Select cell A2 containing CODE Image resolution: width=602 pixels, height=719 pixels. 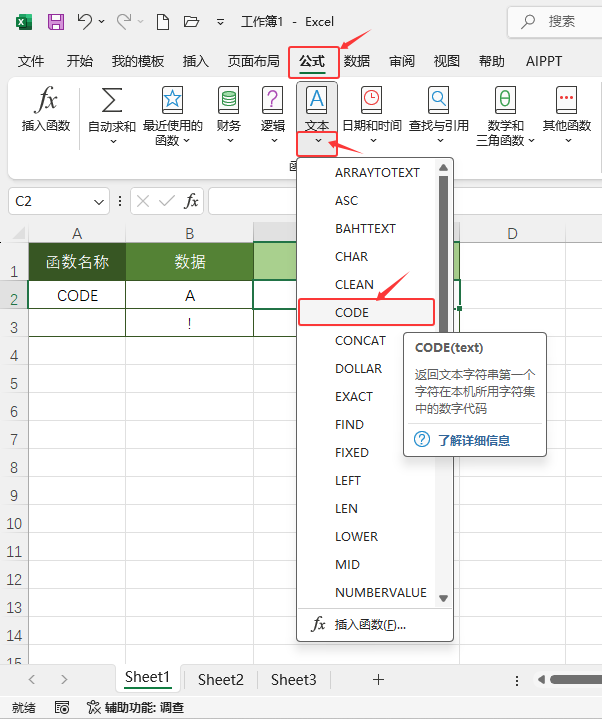(77, 295)
